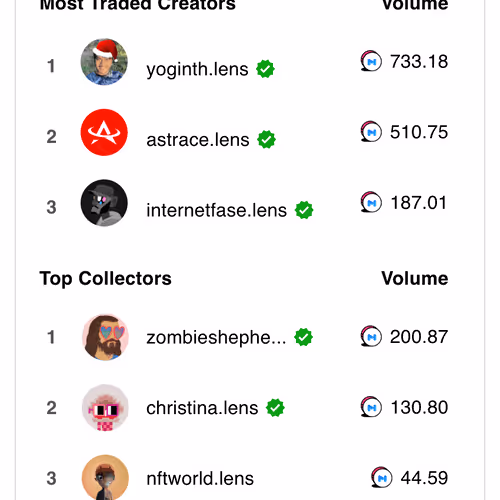Click currency icon next to 510.75
The width and height of the screenshot is (500, 500).
[371, 132]
